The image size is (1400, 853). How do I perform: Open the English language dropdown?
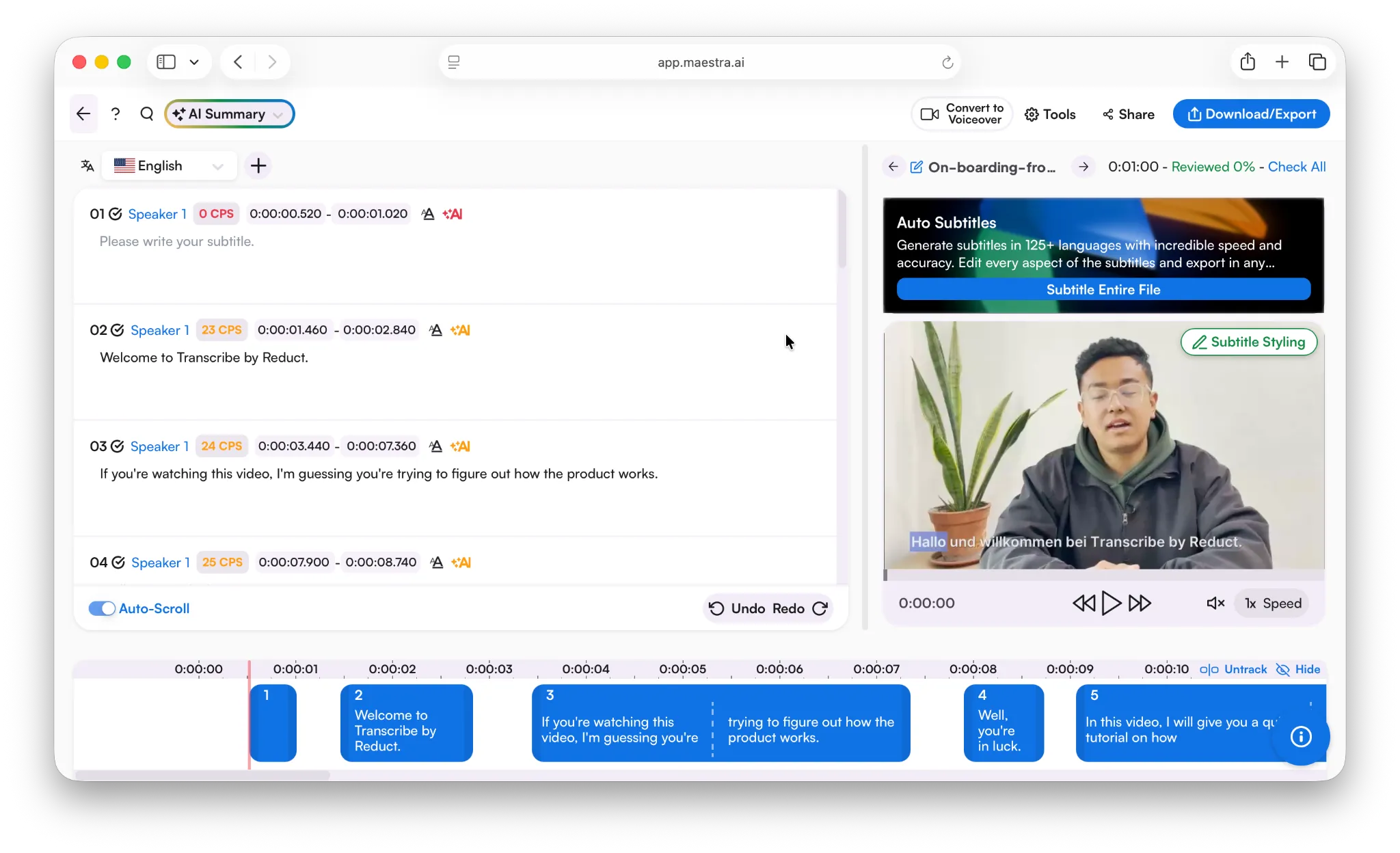click(170, 166)
